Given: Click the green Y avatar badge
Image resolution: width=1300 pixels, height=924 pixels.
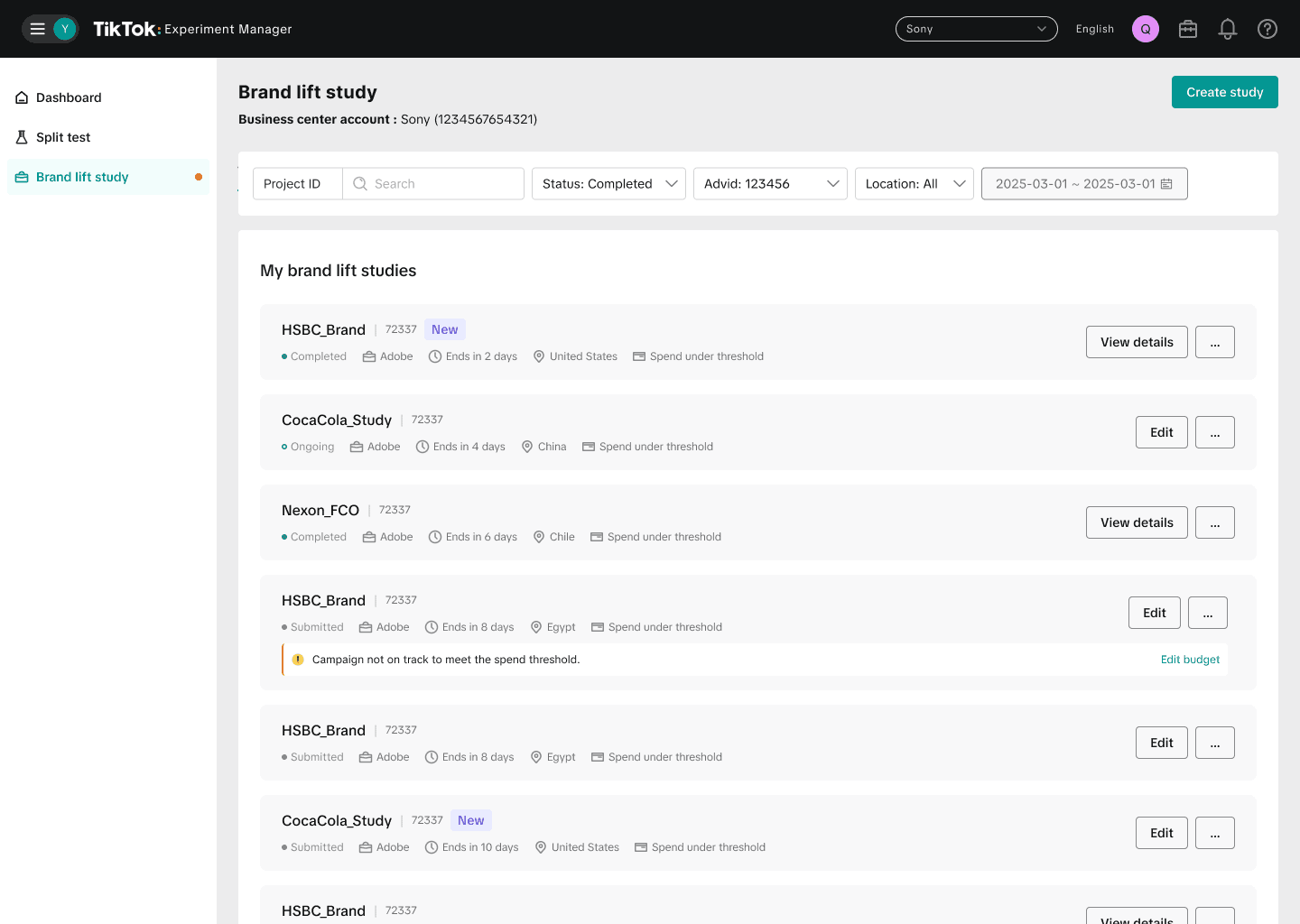Looking at the screenshot, I should 65,29.
